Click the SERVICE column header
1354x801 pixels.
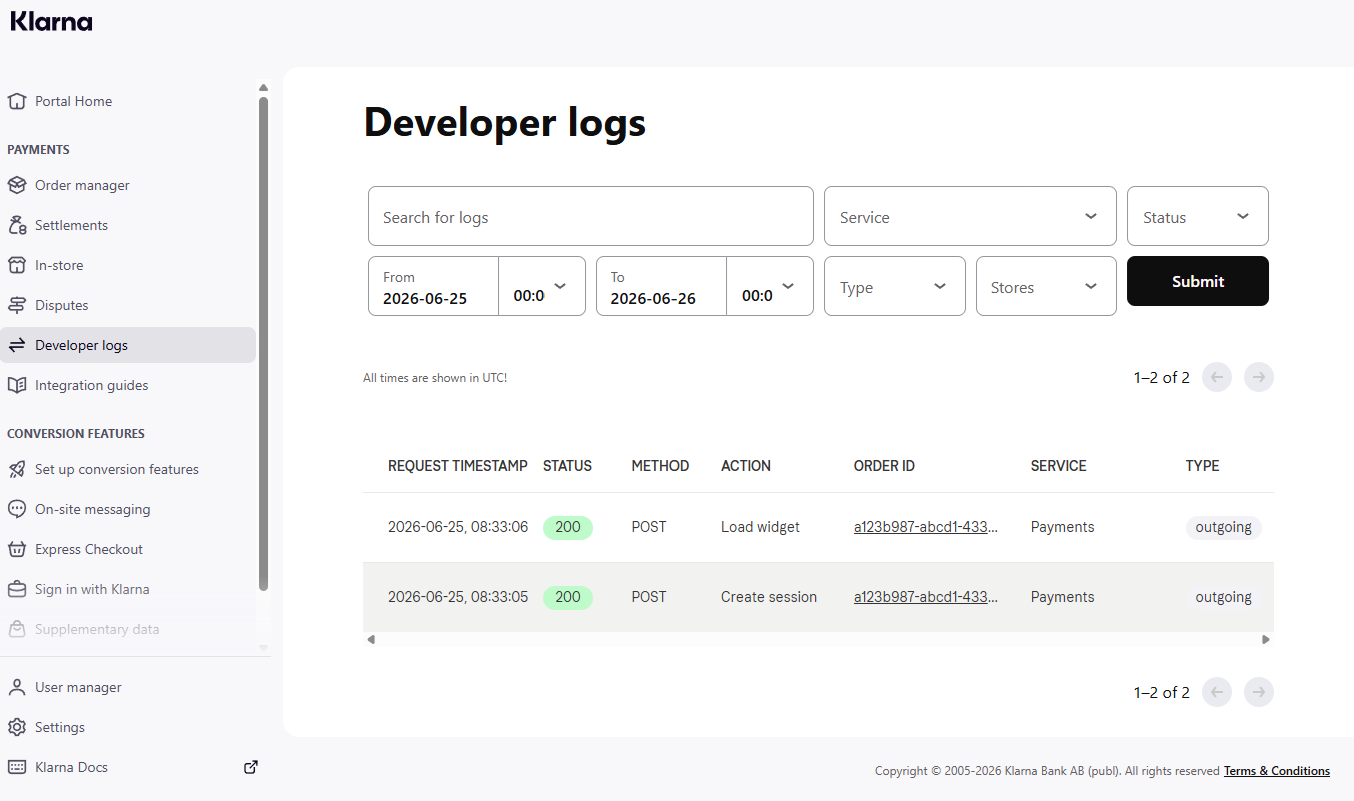[1058, 466]
